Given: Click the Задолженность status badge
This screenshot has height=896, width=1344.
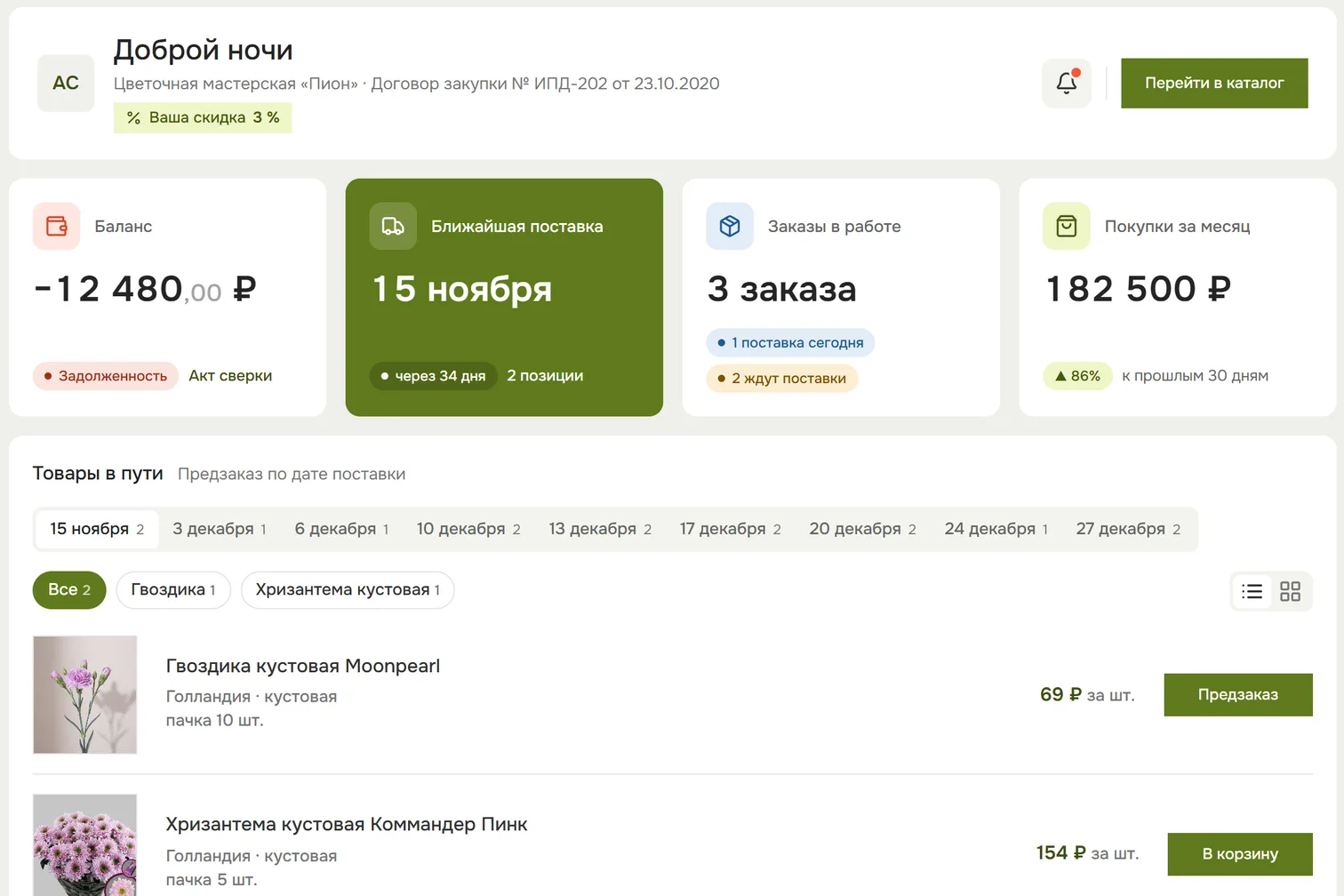Looking at the screenshot, I should pyautogui.click(x=106, y=376).
